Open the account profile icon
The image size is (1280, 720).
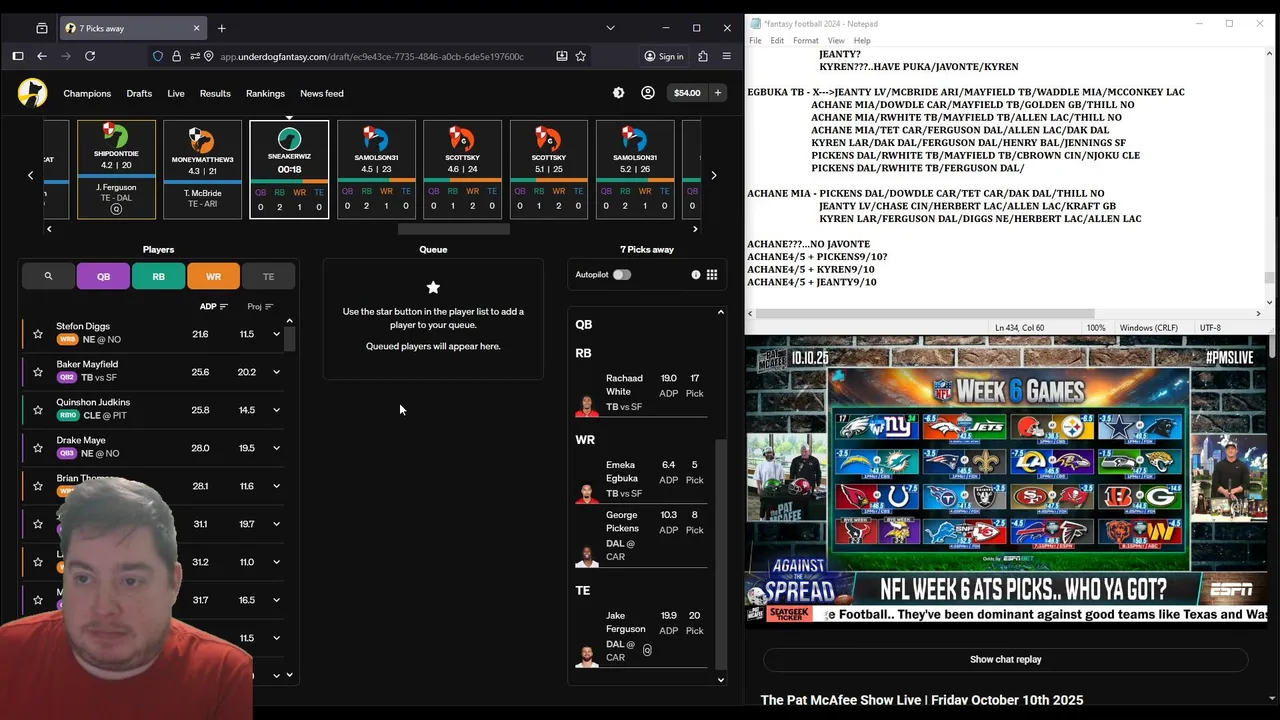tap(648, 93)
